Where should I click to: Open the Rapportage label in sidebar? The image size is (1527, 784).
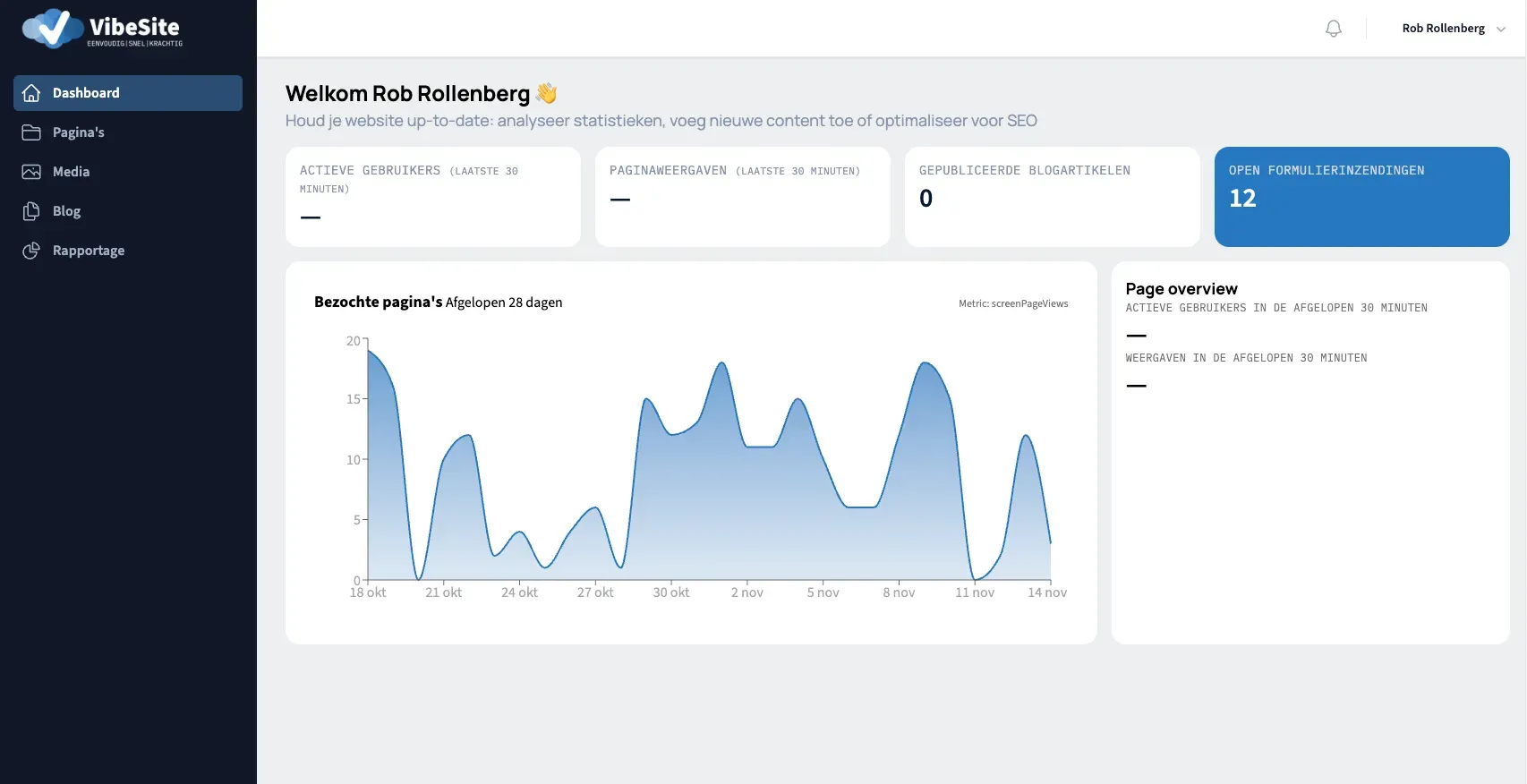pos(89,251)
